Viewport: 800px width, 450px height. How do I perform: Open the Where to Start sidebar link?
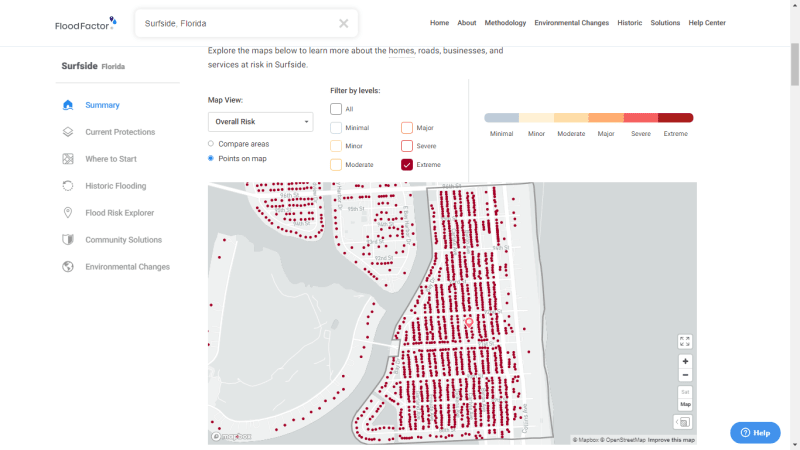[x=111, y=159]
